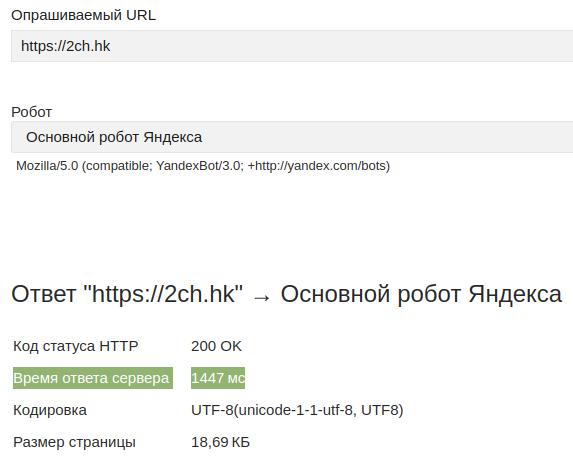Click the Mozilla/5.0 text below the dropdown
This screenshot has height=462, width=573.
click(x=47, y=166)
